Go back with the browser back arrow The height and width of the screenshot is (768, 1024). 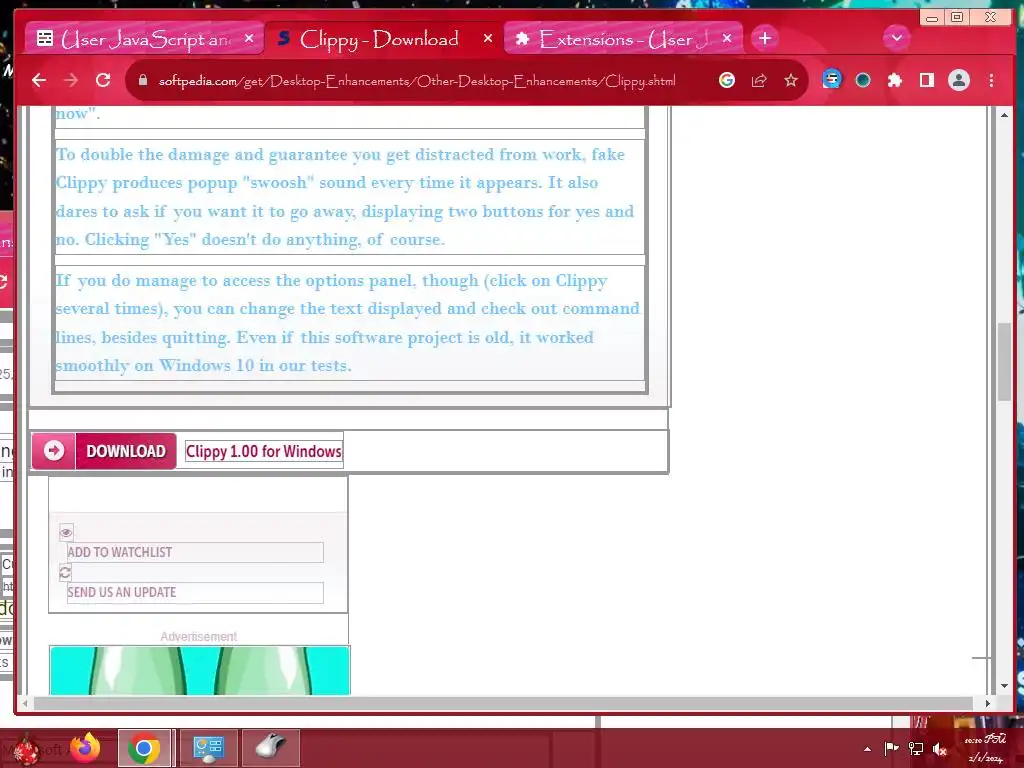(x=39, y=80)
